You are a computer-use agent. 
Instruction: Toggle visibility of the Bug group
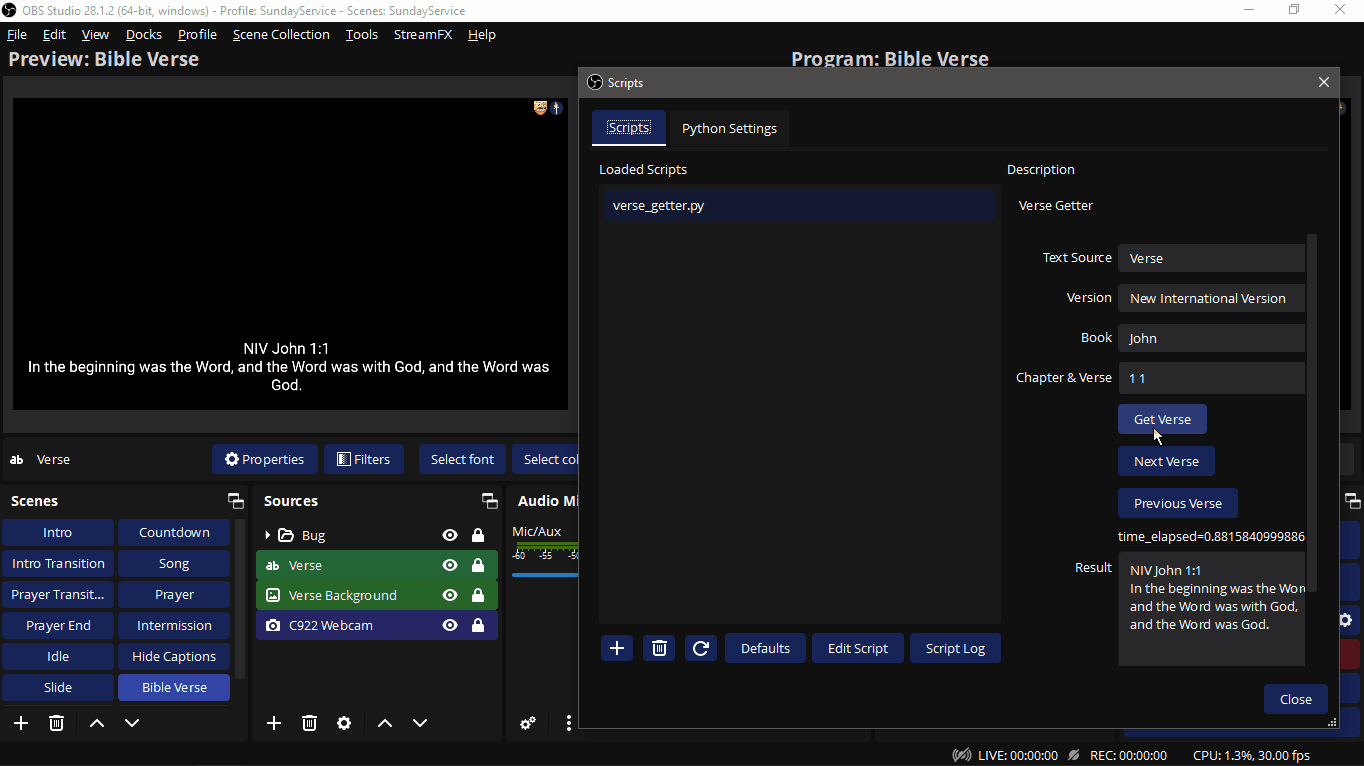[450, 535]
